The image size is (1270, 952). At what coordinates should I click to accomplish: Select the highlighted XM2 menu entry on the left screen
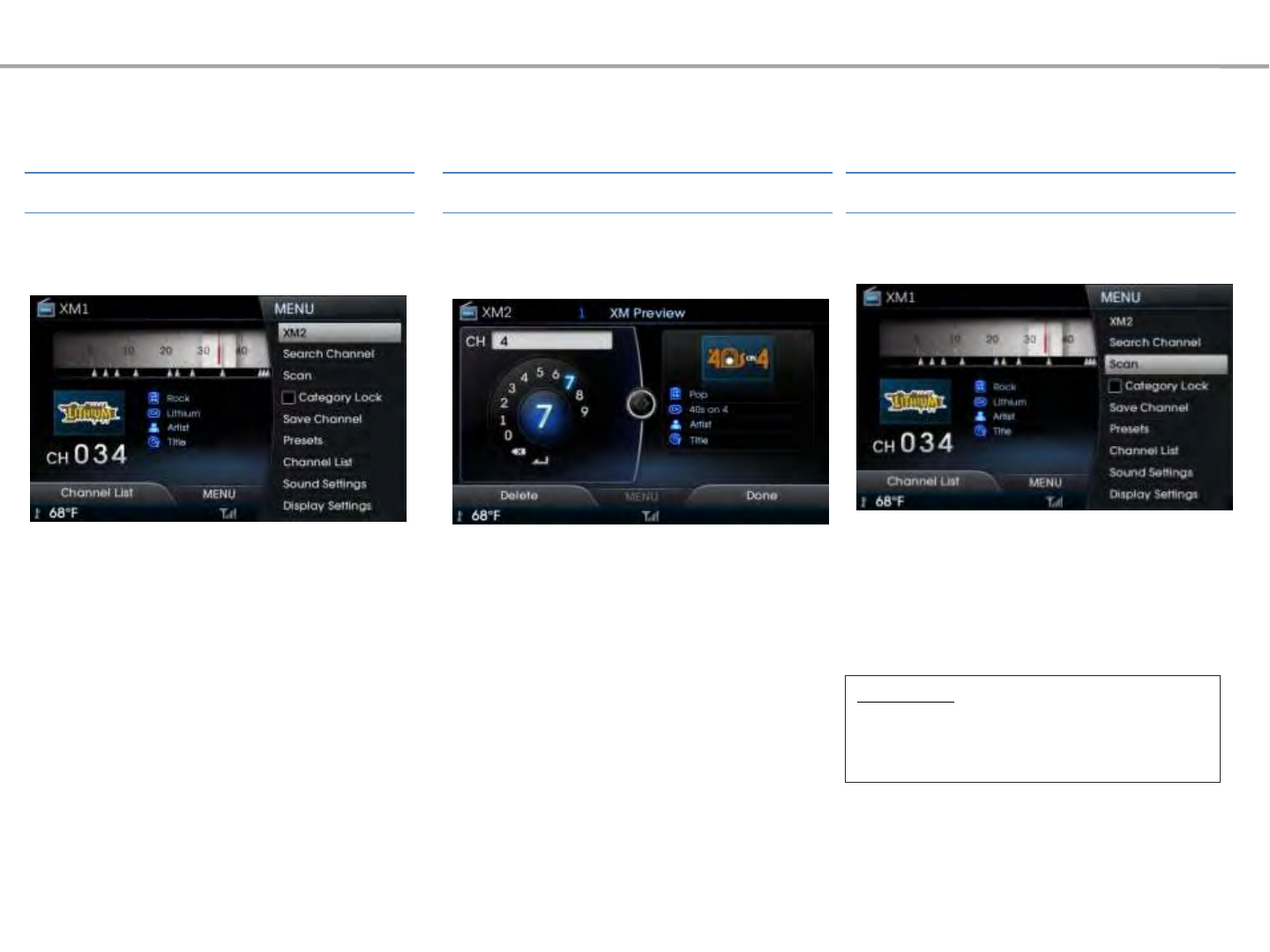[340, 332]
